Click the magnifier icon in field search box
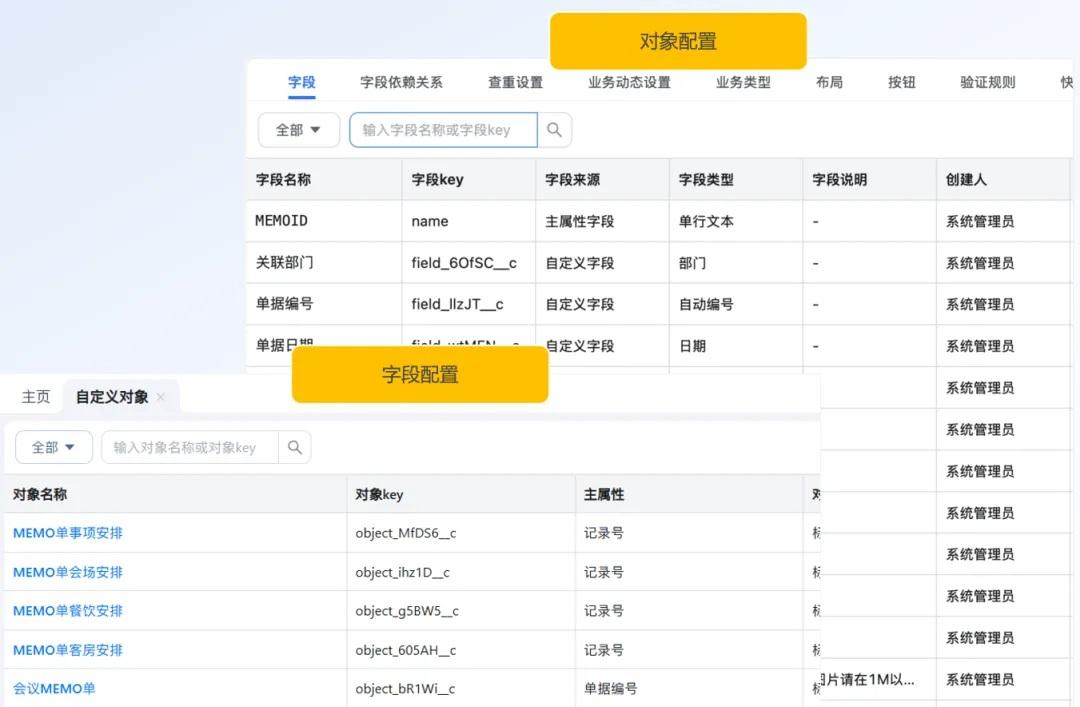The image size is (1080, 707). tap(555, 130)
